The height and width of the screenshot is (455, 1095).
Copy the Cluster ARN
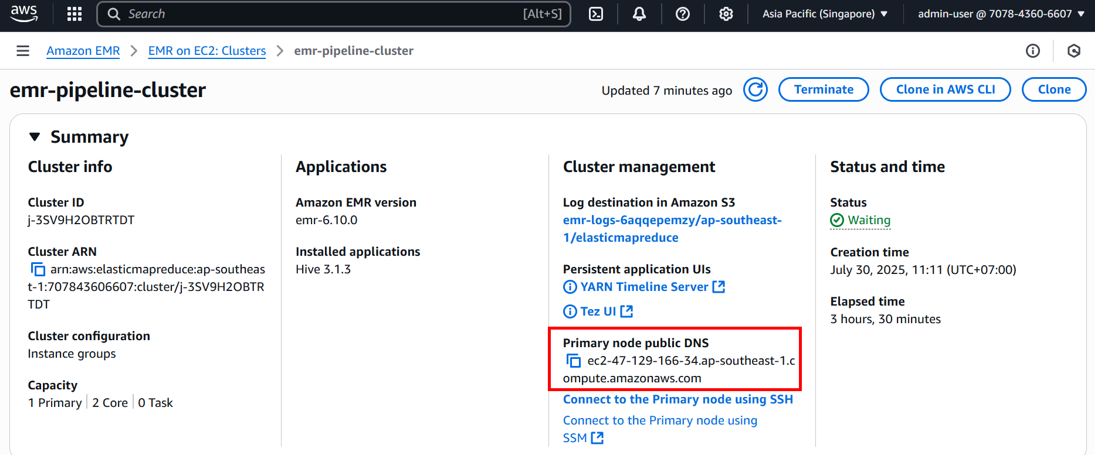point(38,270)
